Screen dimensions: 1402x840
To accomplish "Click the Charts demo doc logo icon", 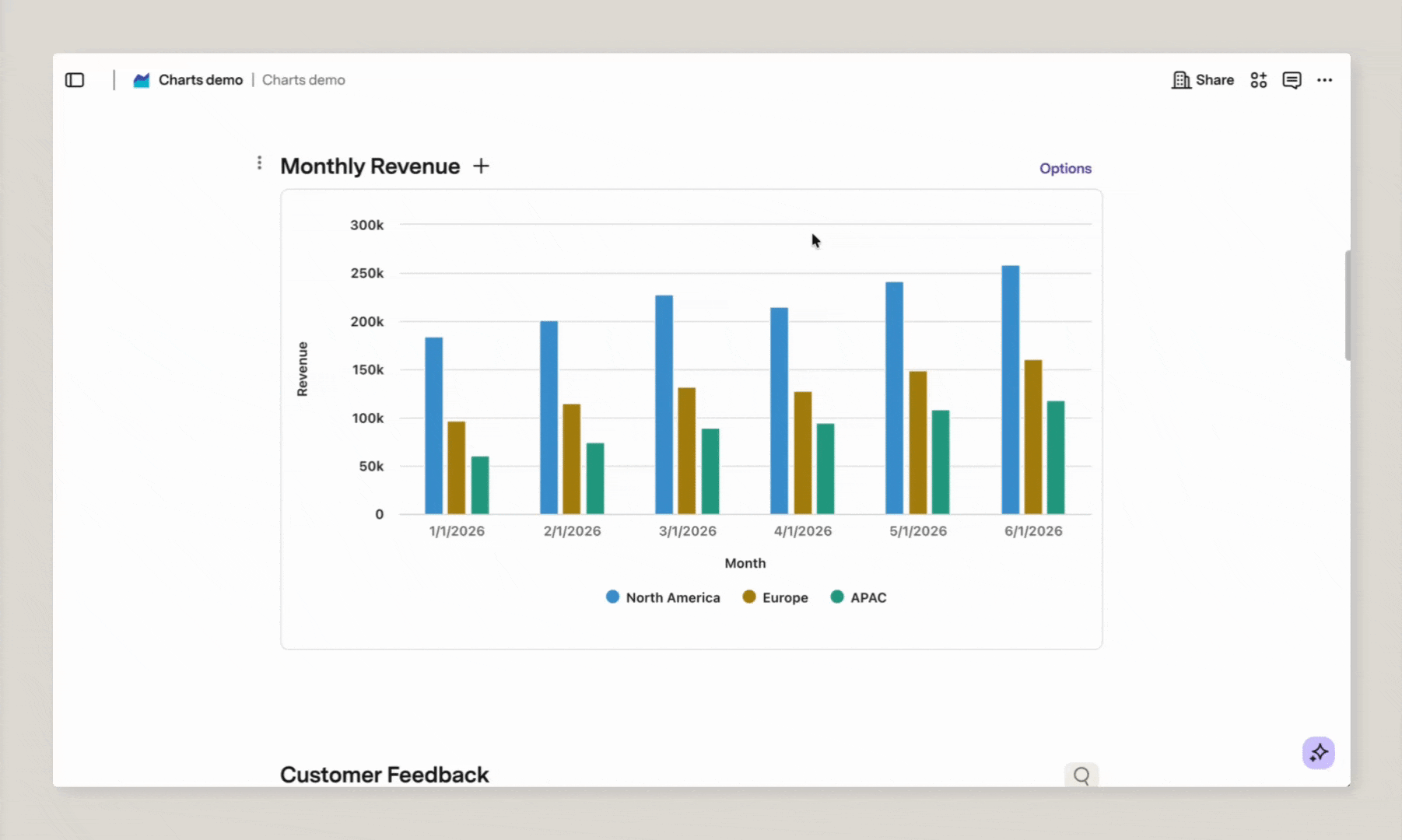I will click(141, 80).
